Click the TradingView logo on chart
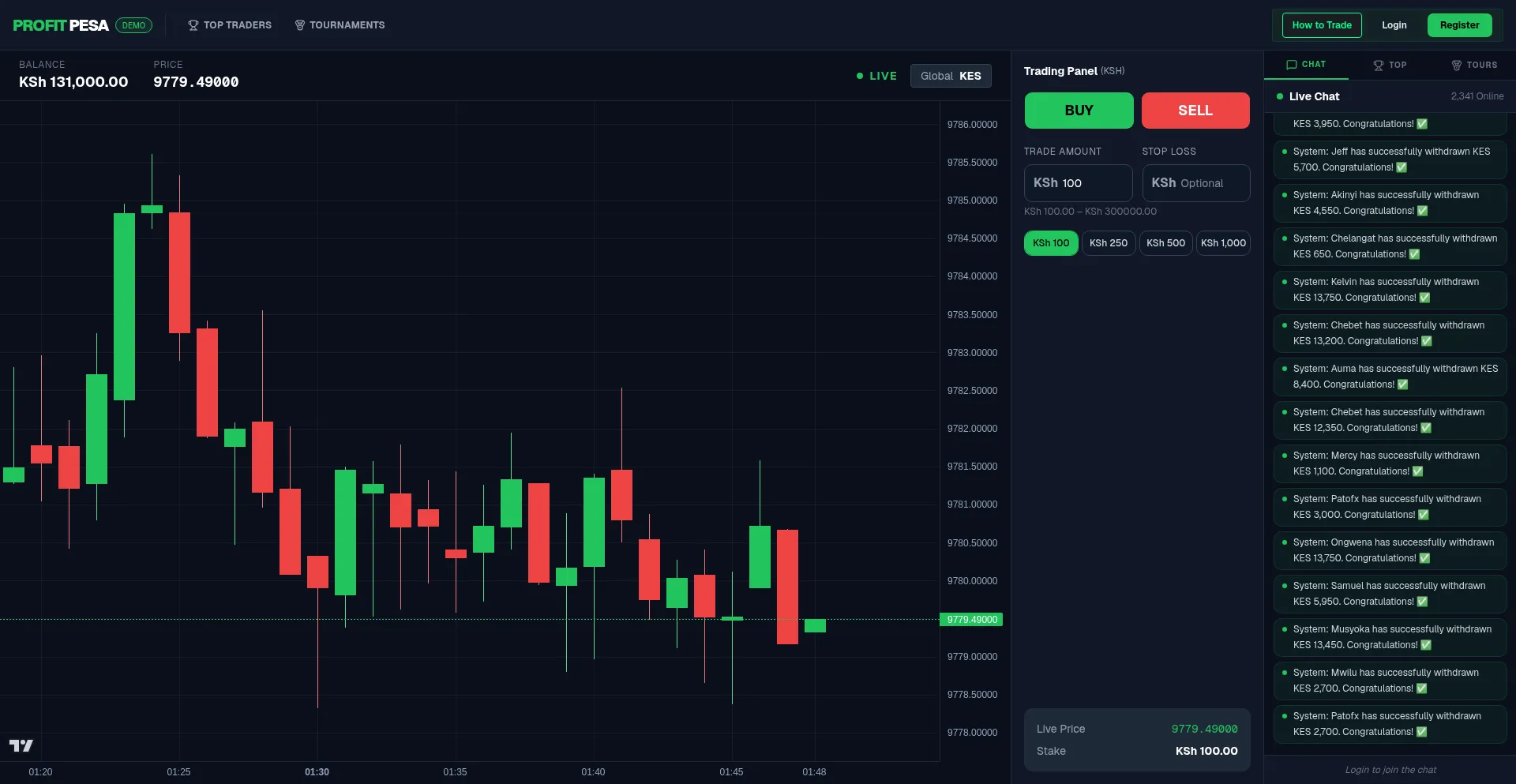Screen dimensions: 1516x784 21,745
